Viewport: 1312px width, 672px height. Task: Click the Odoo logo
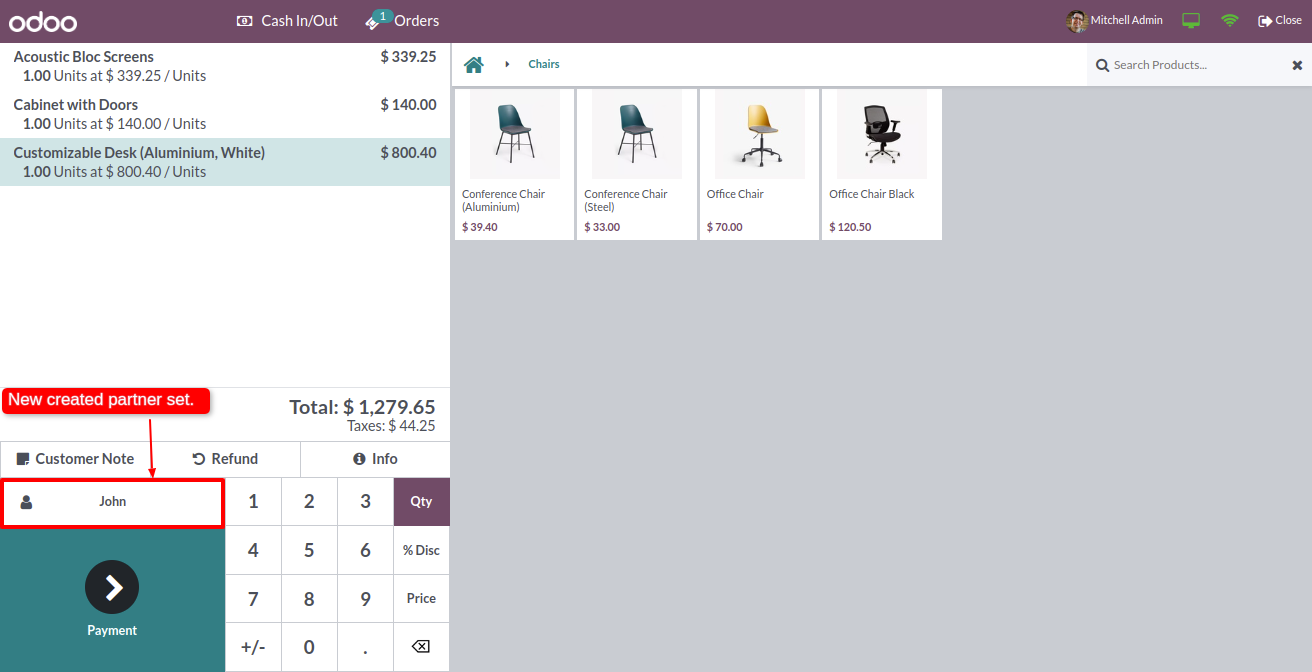click(43, 21)
